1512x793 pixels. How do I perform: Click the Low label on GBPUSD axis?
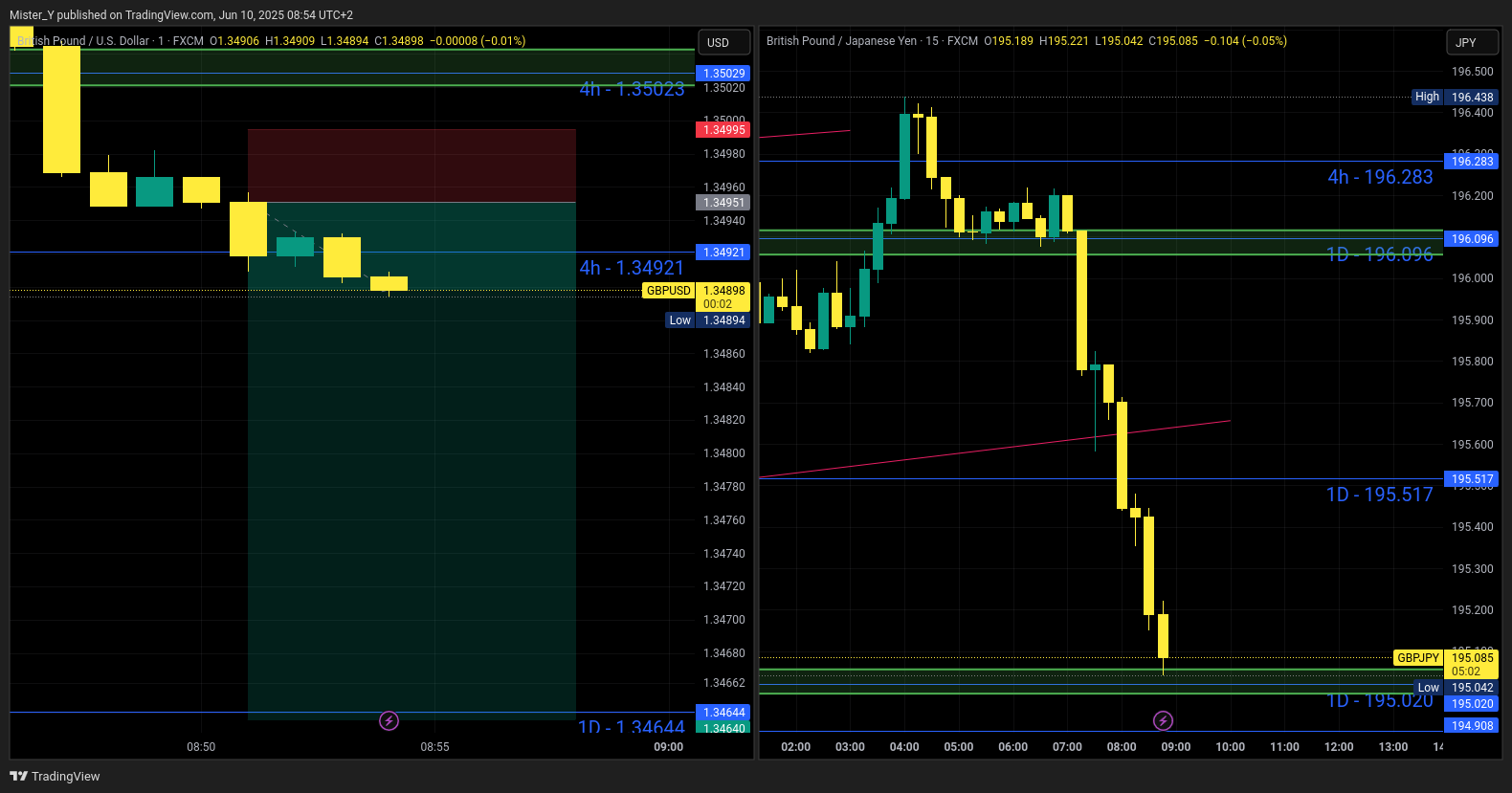click(680, 320)
